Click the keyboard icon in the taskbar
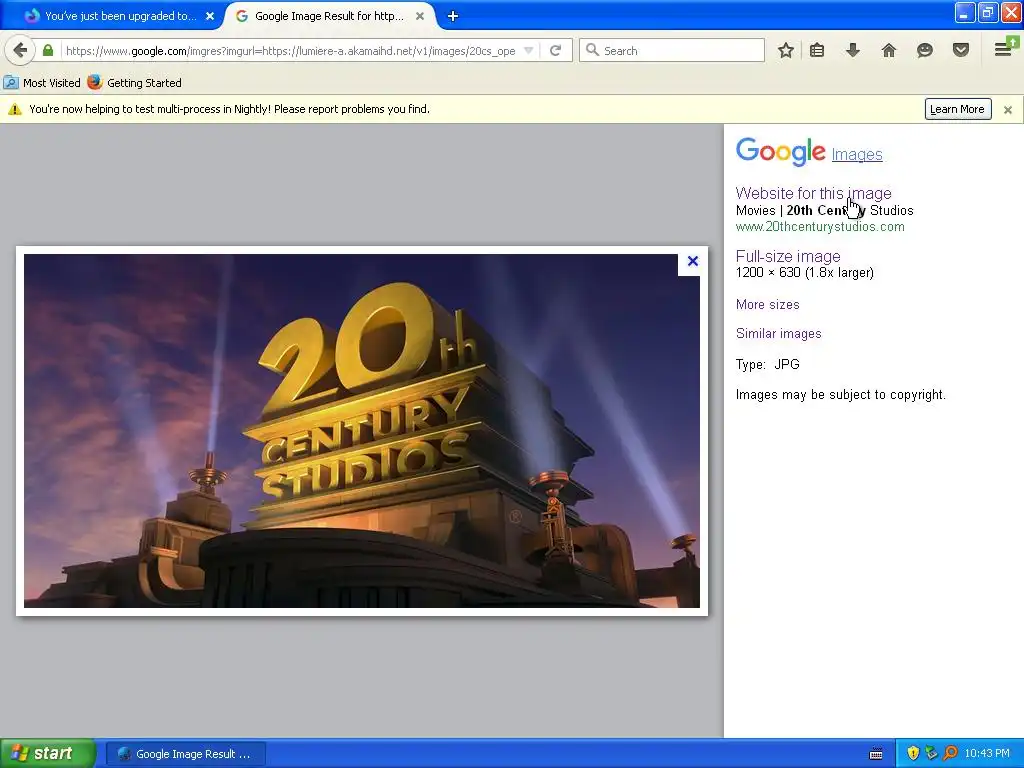The height and width of the screenshot is (768, 1024). coord(876,754)
